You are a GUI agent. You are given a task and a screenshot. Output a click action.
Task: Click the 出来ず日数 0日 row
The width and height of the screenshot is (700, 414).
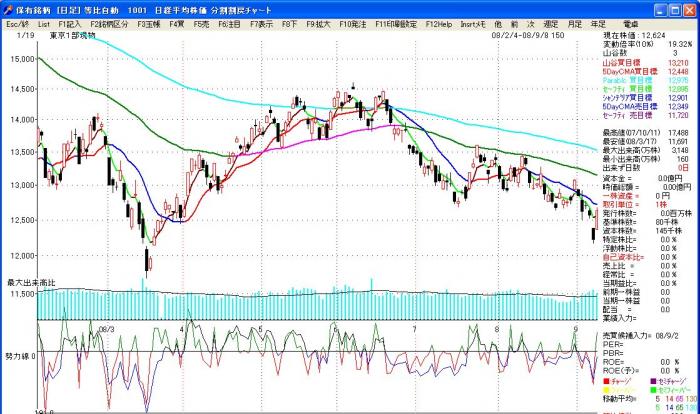tap(646, 167)
